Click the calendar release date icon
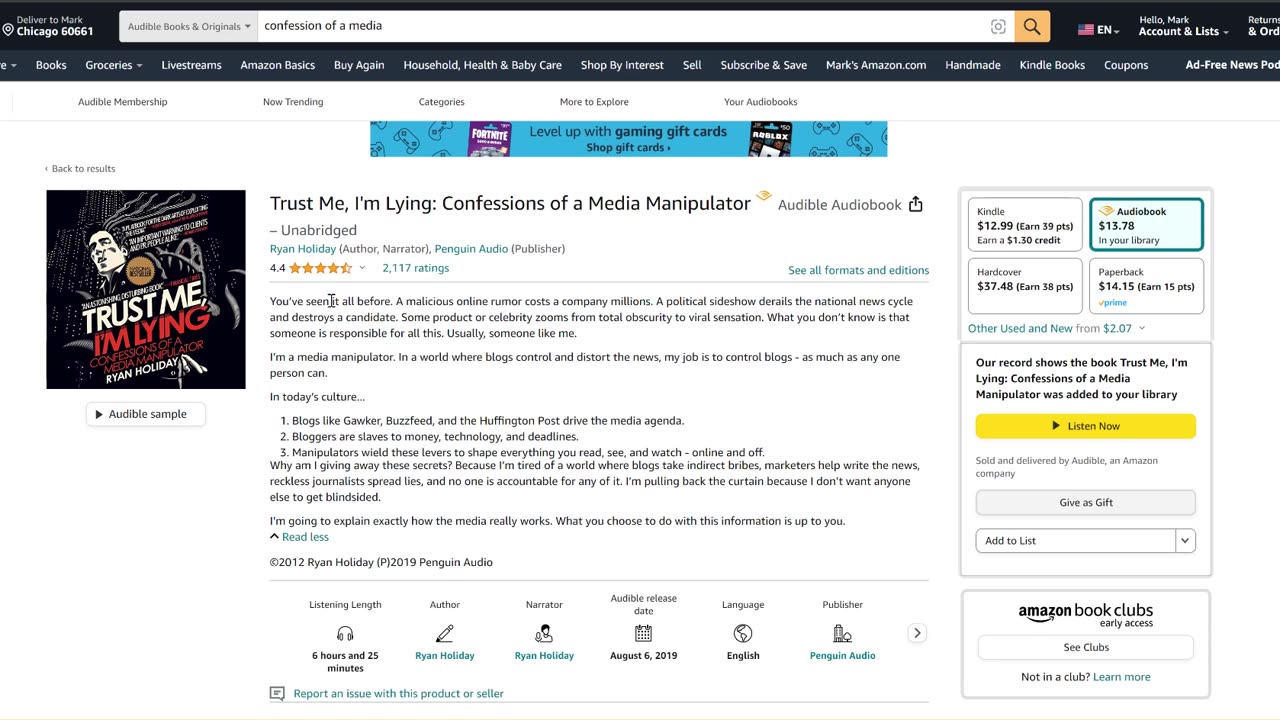The height and width of the screenshot is (720, 1280). pos(643,633)
